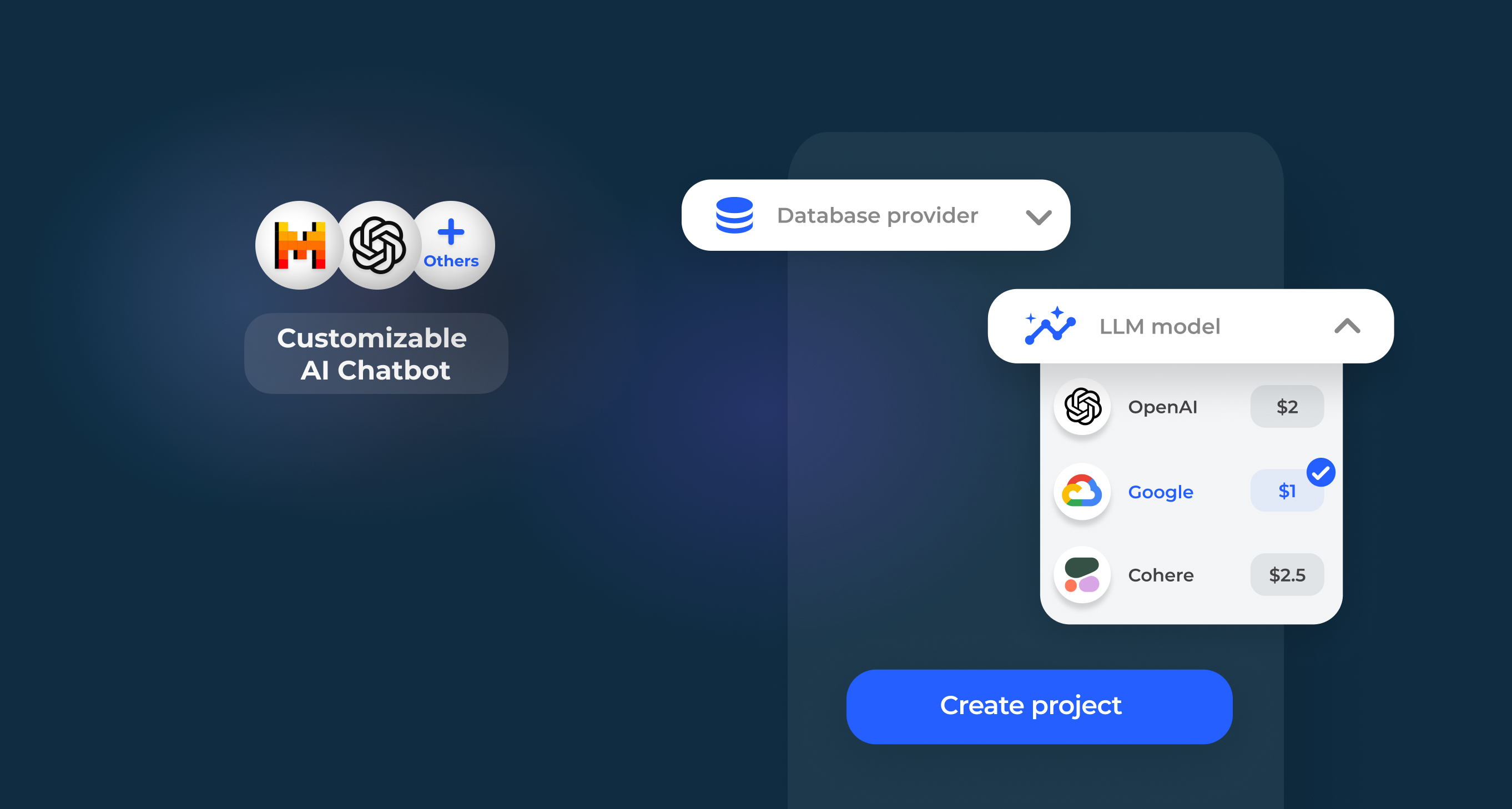Deselect the Google model checkmark
Screen dimensions: 1512x809
[1321, 472]
